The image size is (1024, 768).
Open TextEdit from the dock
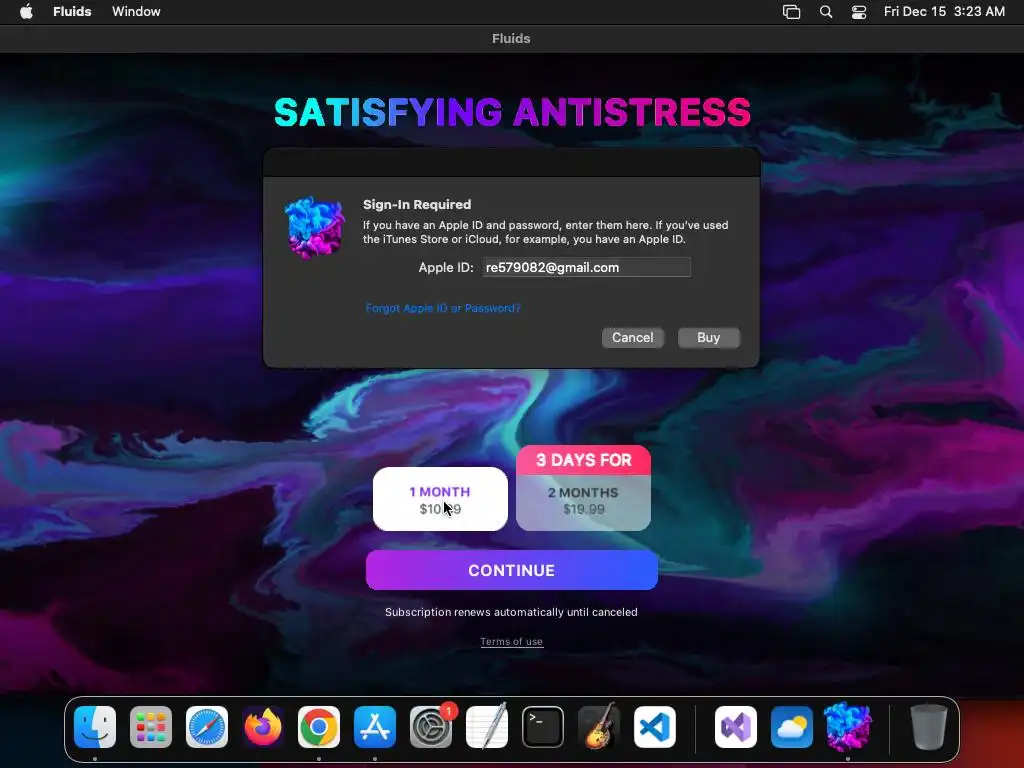(x=487, y=727)
